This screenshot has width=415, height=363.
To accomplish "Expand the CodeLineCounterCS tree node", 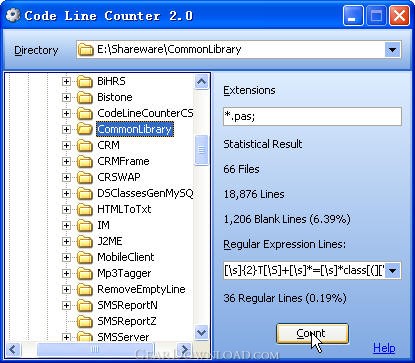I will [66, 113].
